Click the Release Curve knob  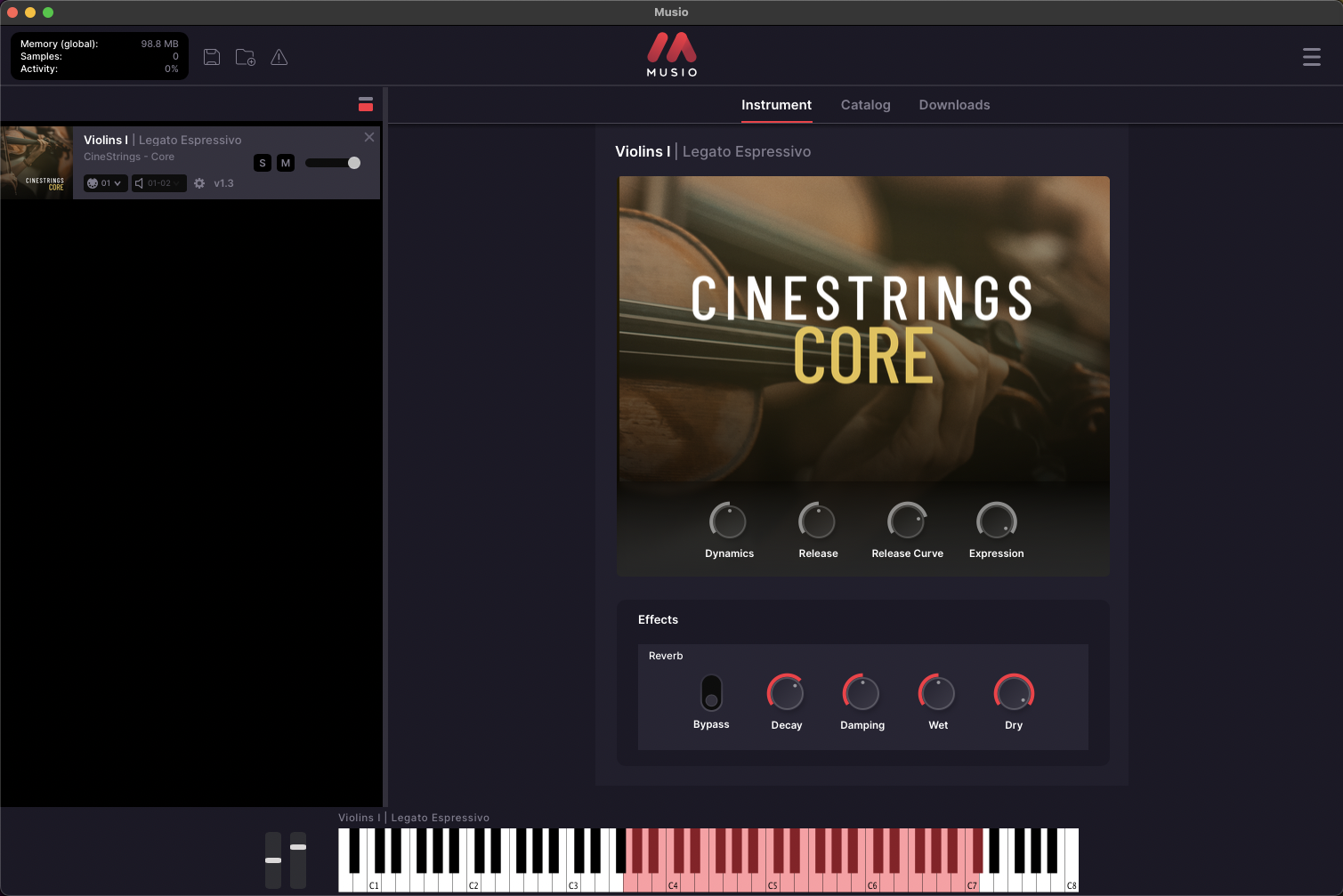907,521
